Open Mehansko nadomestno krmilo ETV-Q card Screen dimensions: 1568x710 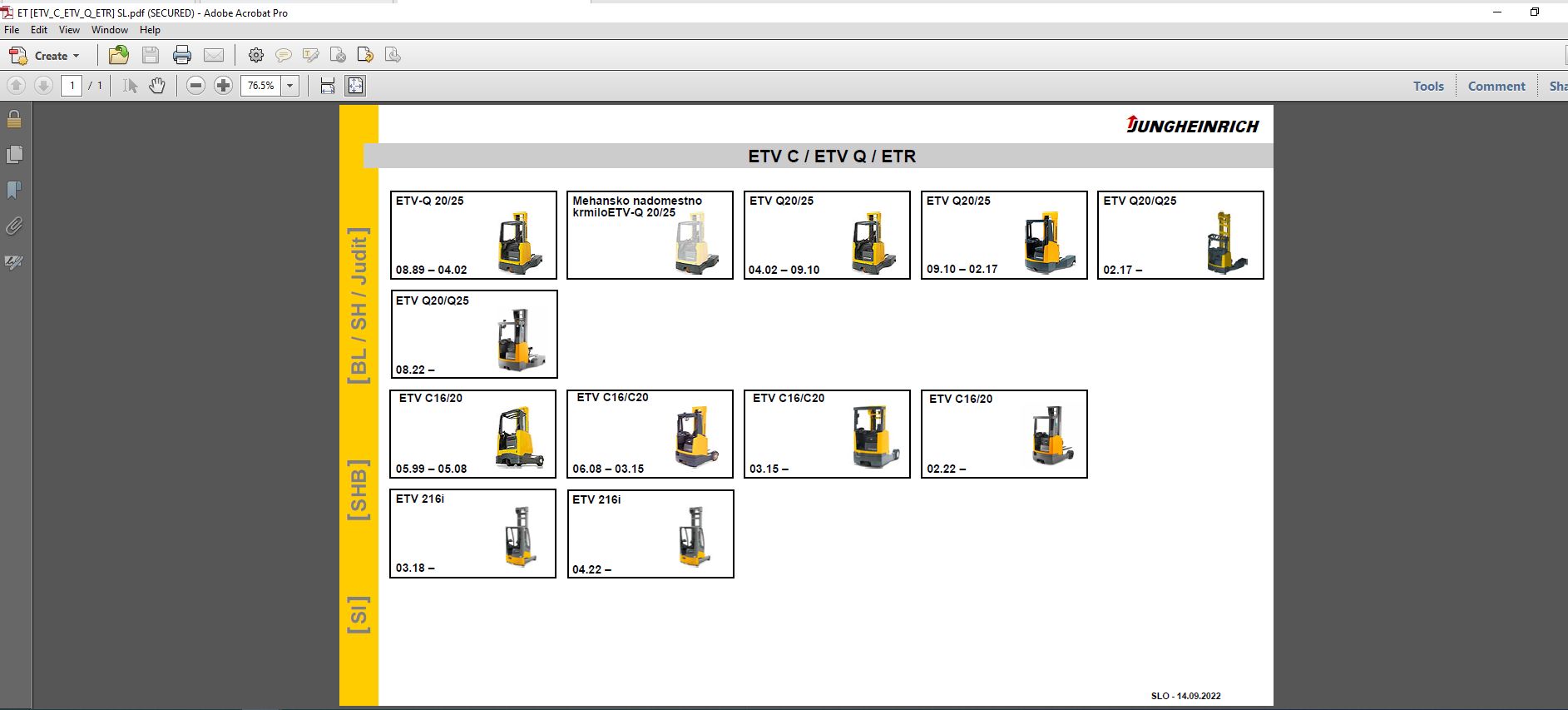(x=650, y=235)
